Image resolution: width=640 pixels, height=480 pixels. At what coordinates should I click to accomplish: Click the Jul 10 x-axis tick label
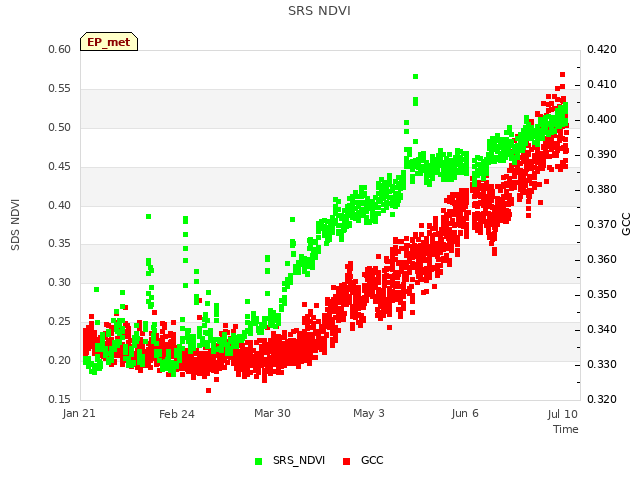[562, 414]
